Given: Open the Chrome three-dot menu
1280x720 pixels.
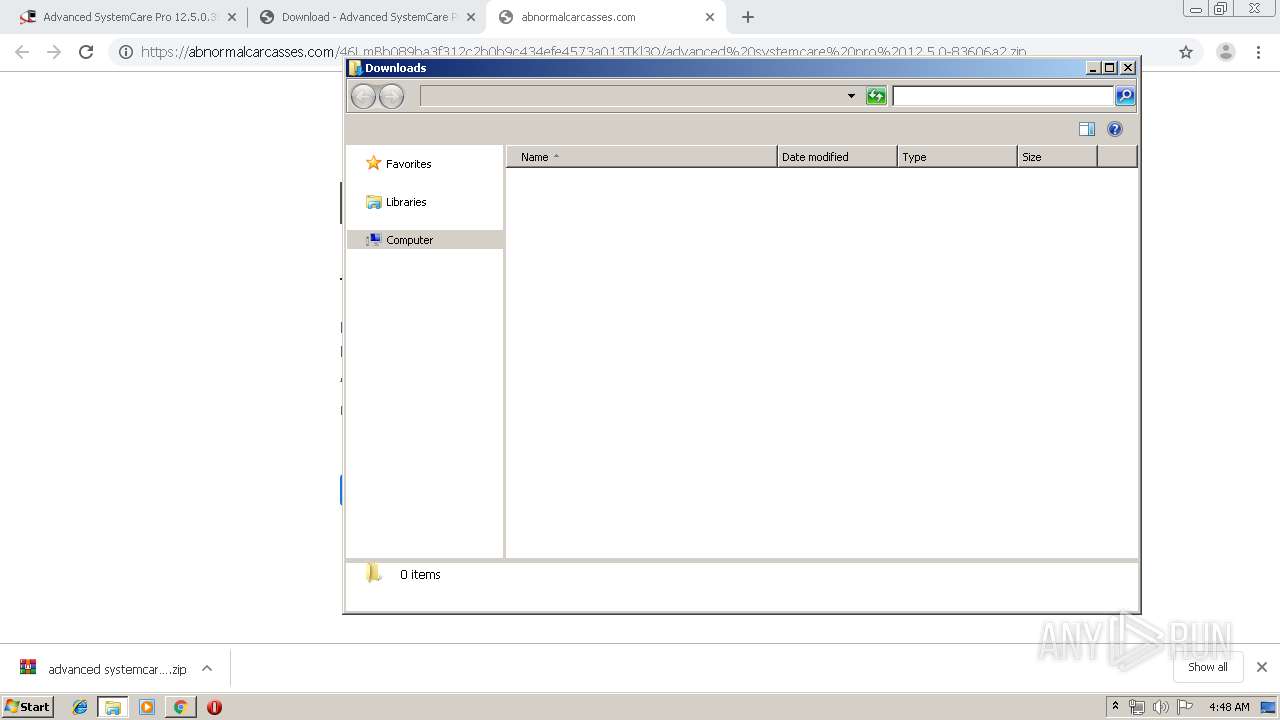Looking at the screenshot, I should [1258, 52].
